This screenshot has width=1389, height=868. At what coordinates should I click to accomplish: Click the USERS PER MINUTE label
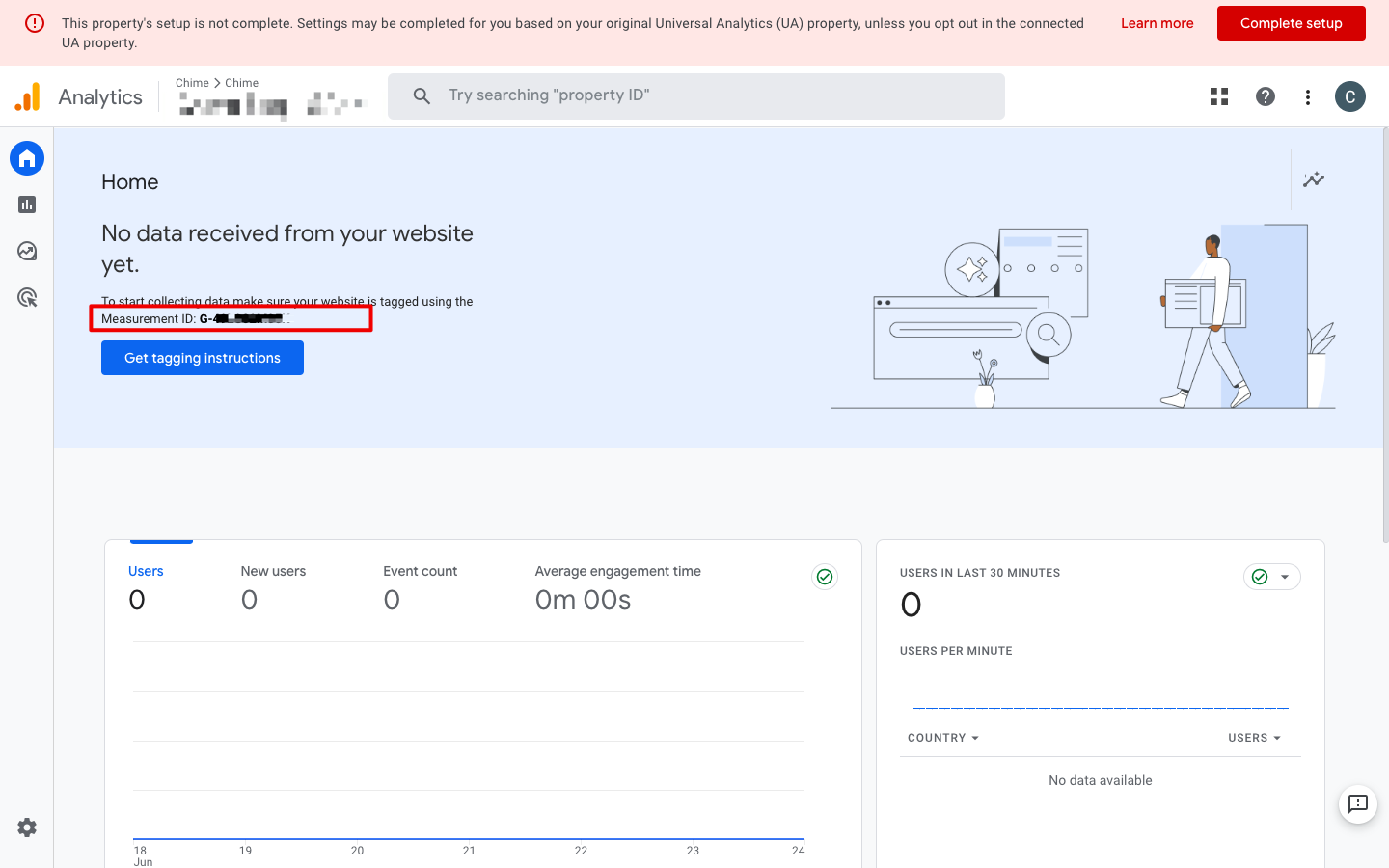pyautogui.click(x=956, y=651)
